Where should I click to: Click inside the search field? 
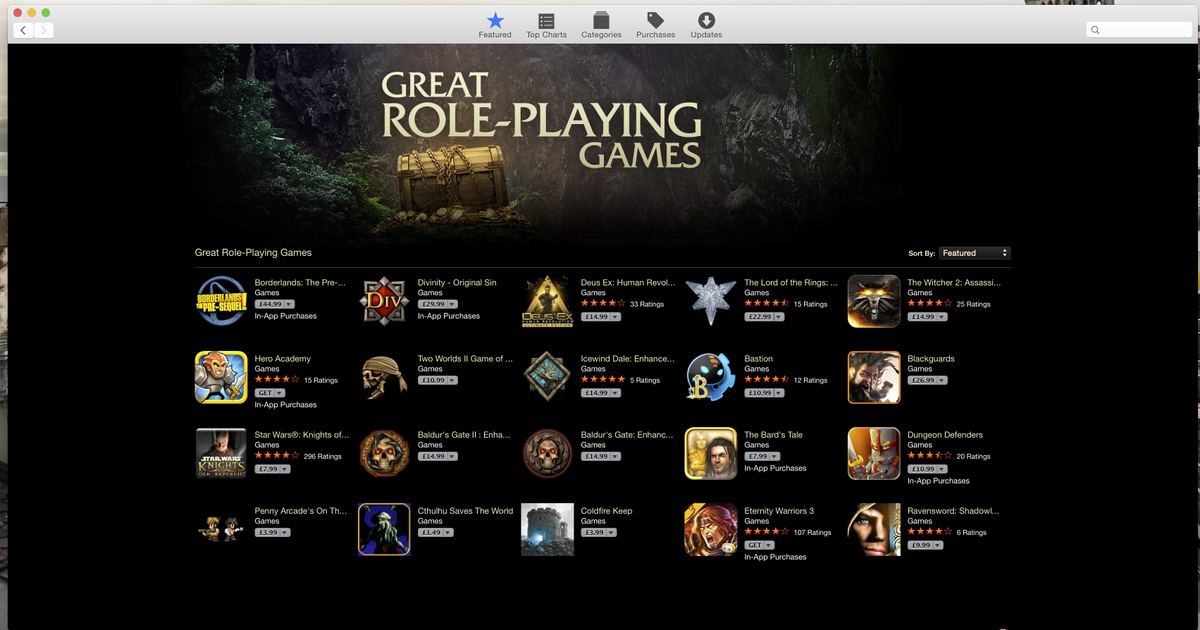click(1138, 29)
